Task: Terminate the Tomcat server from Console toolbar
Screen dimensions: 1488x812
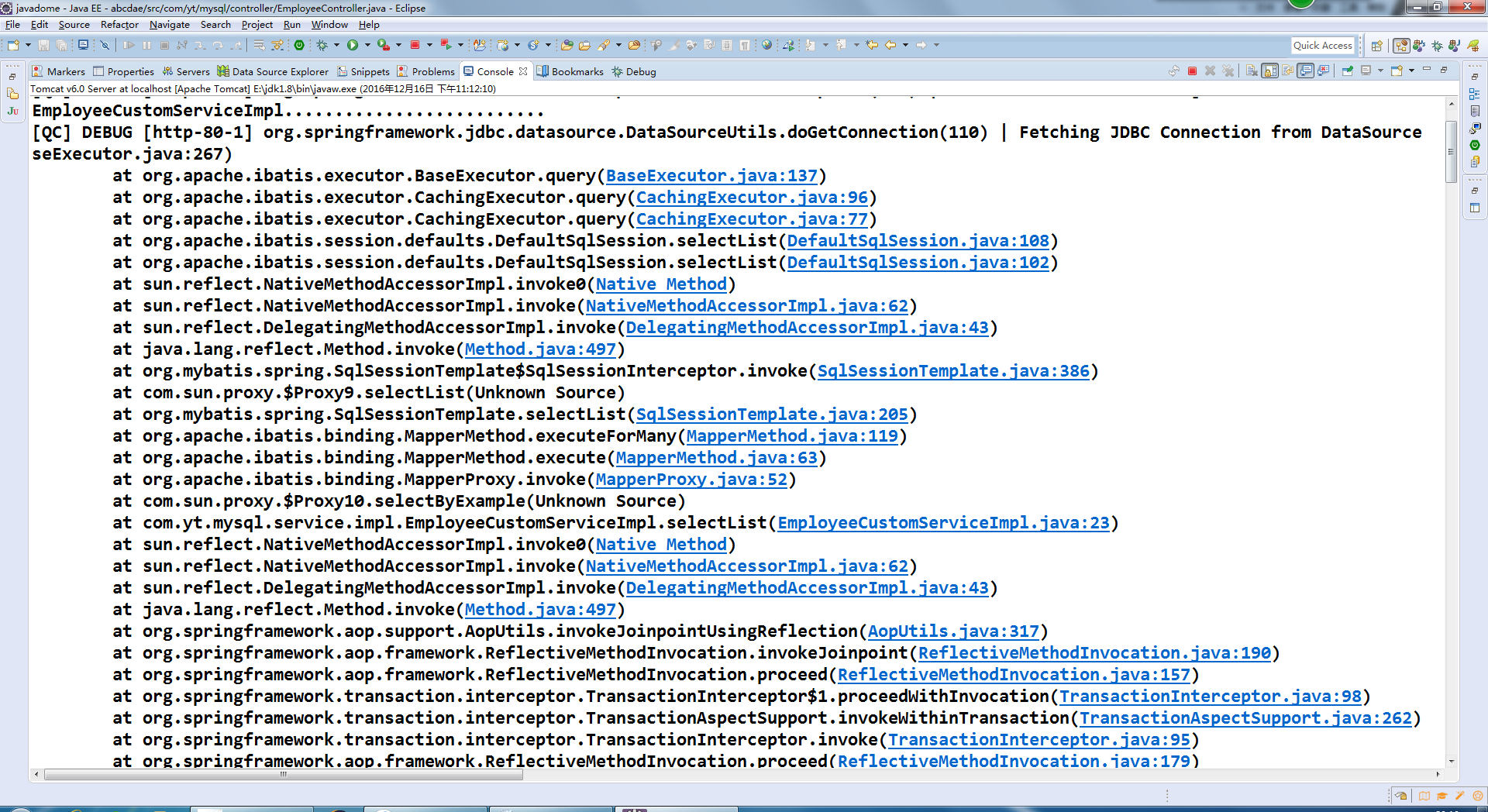Action: click(1192, 71)
